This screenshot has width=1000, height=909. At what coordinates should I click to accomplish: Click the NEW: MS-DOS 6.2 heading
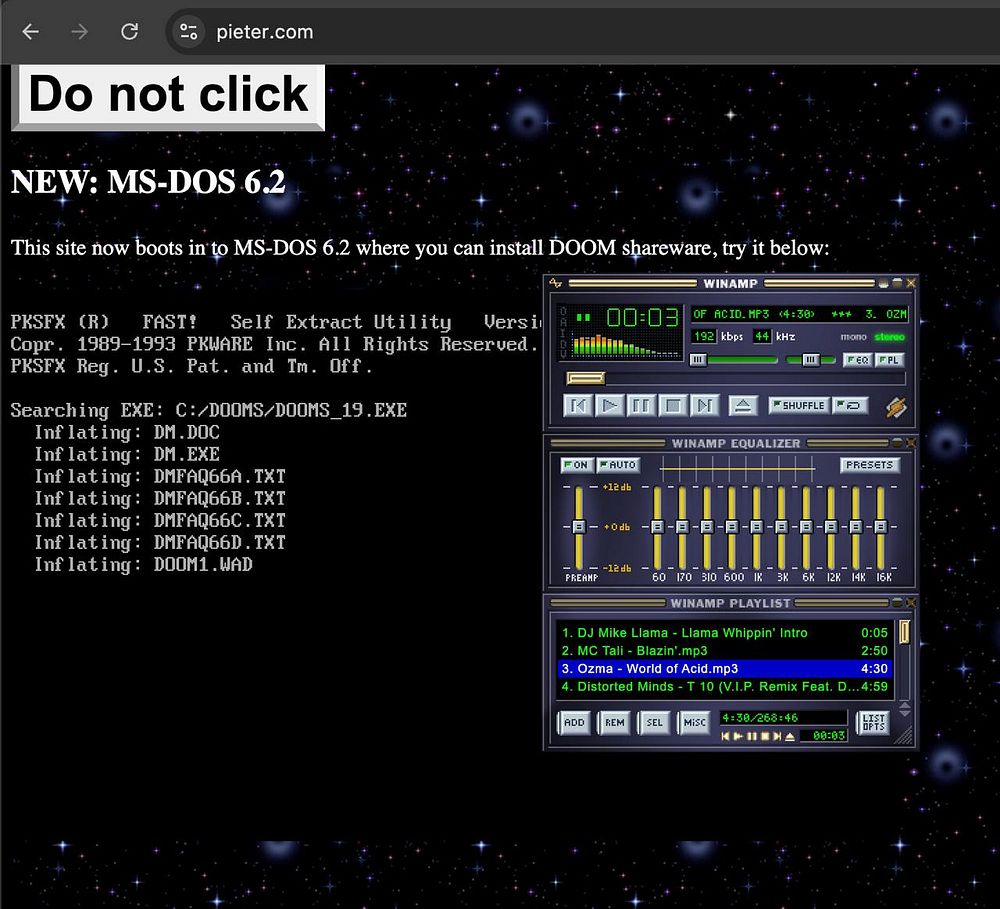(148, 182)
